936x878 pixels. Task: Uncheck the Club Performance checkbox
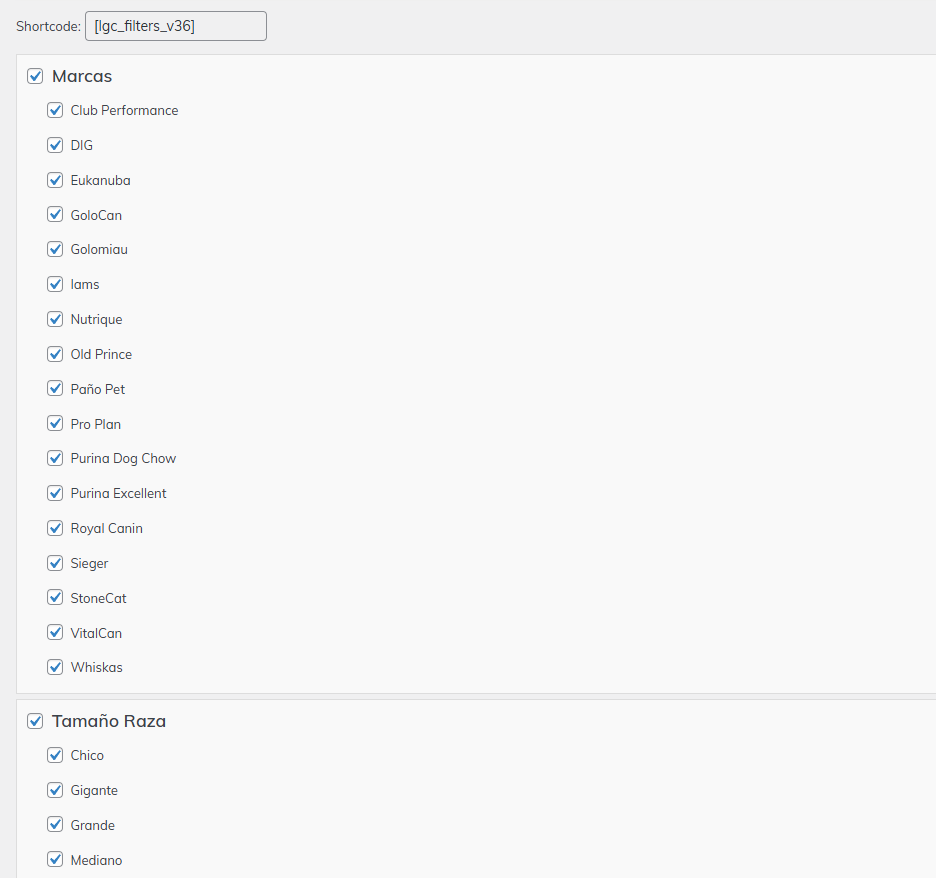[x=55, y=110]
